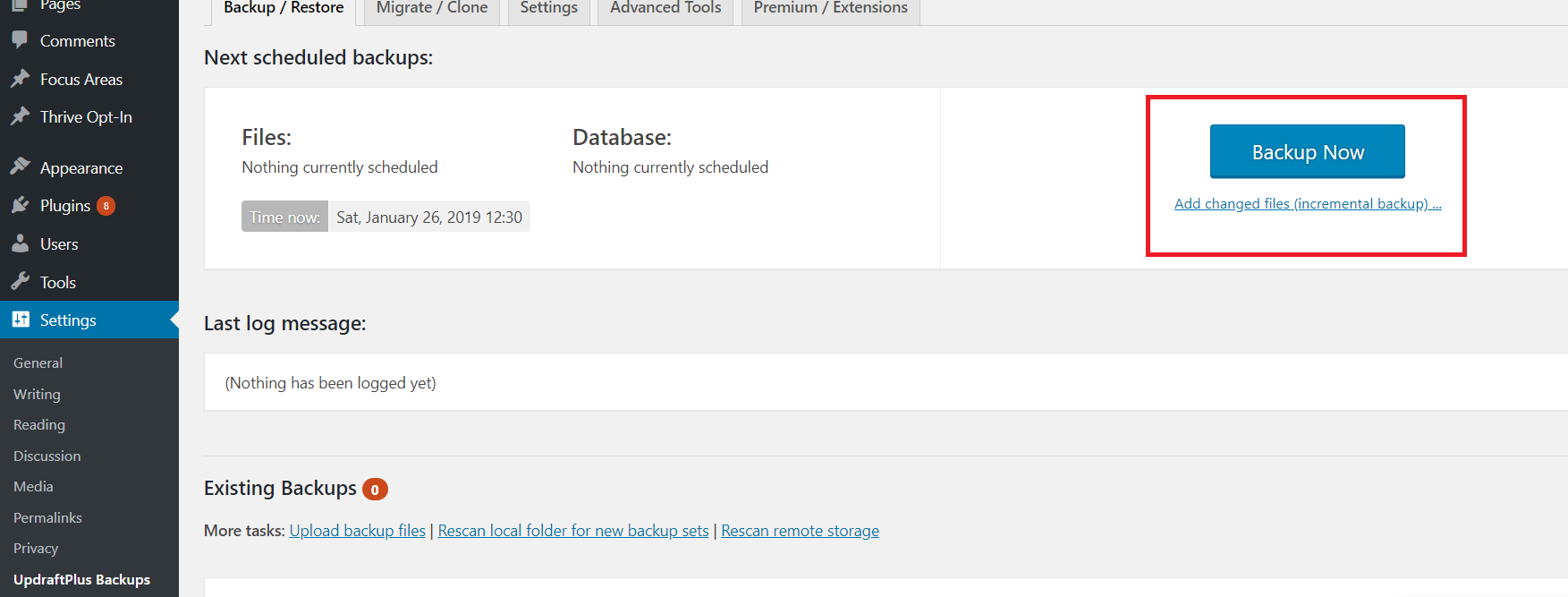Open the Pages menu item
The height and width of the screenshot is (597, 1568).
tap(89, 6)
